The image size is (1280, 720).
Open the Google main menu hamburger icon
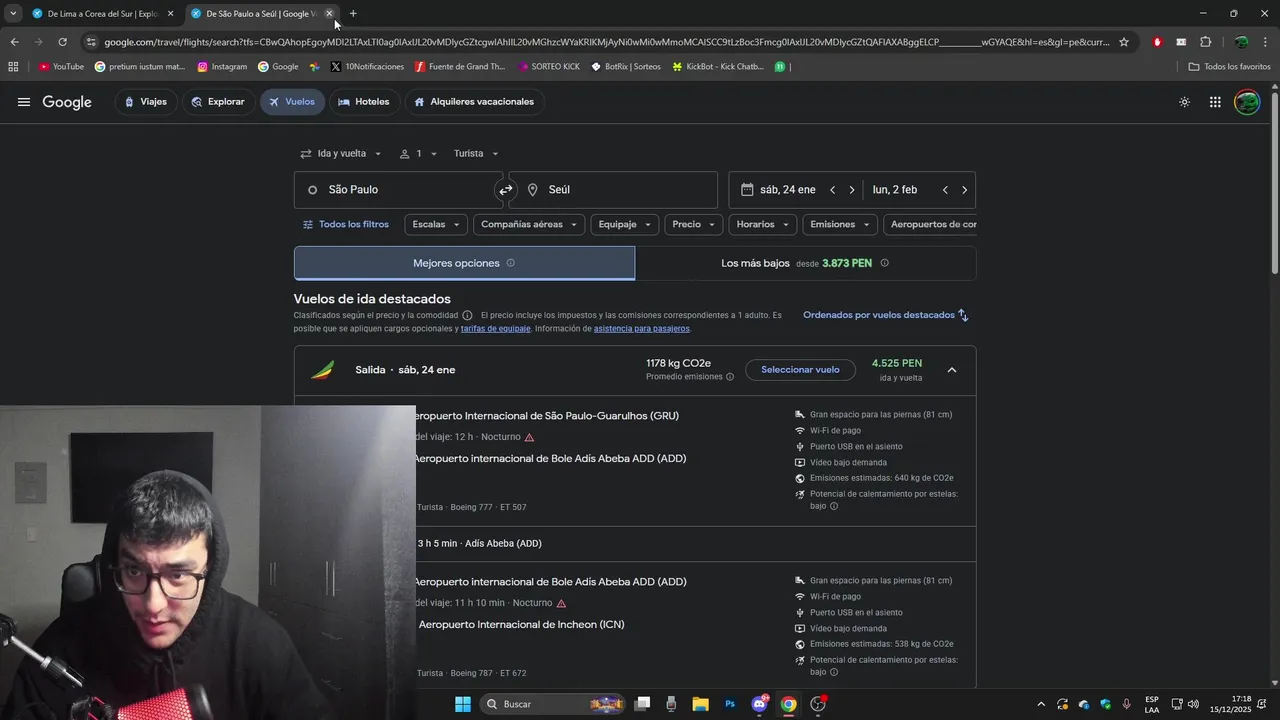pyautogui.click(x=24, y=102)
